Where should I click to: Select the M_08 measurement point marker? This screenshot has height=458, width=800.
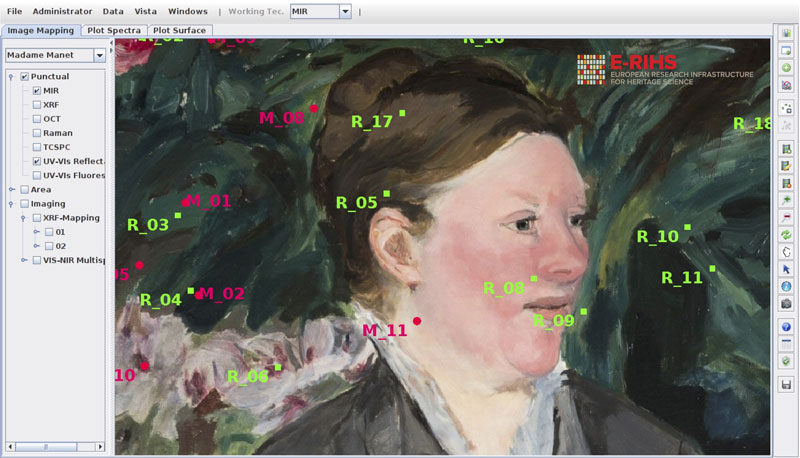pos(314,108)
